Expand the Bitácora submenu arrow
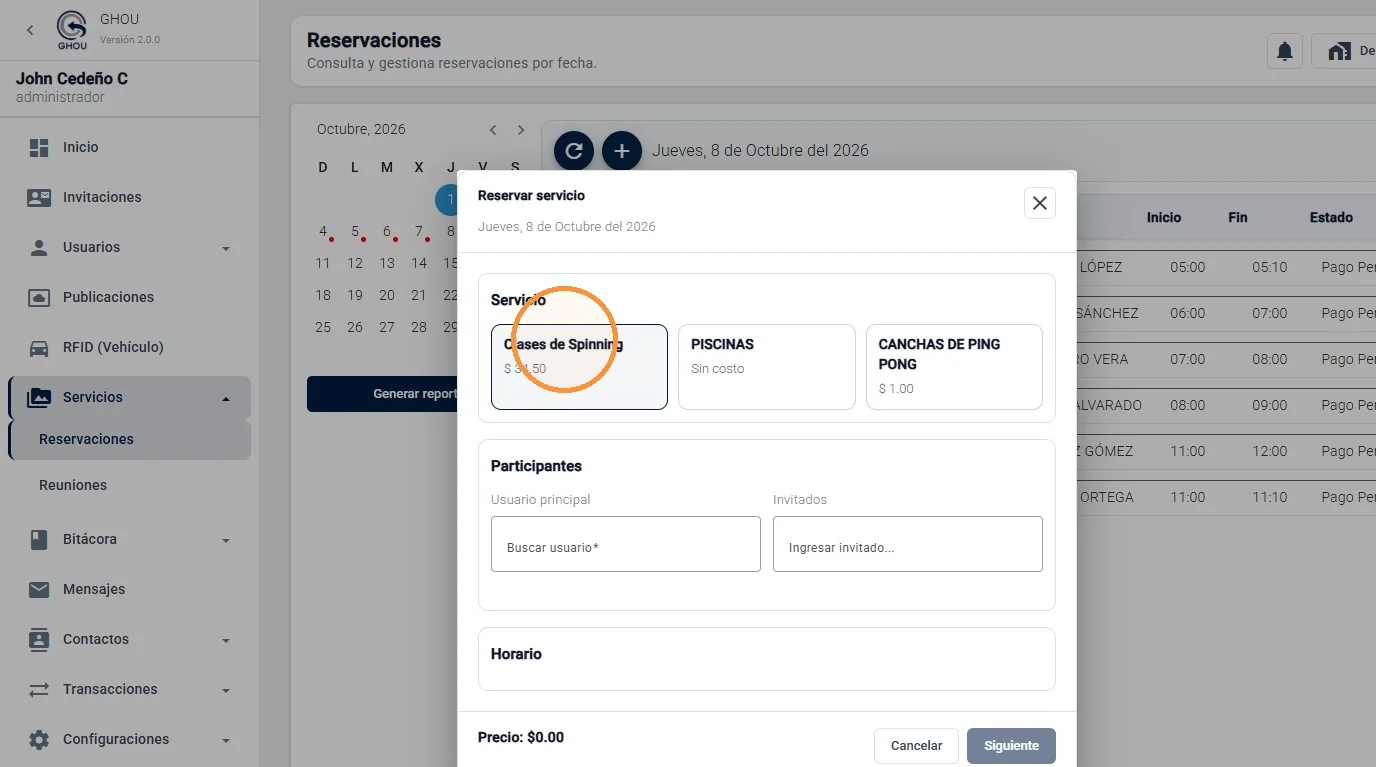 (x=226, y=540)
